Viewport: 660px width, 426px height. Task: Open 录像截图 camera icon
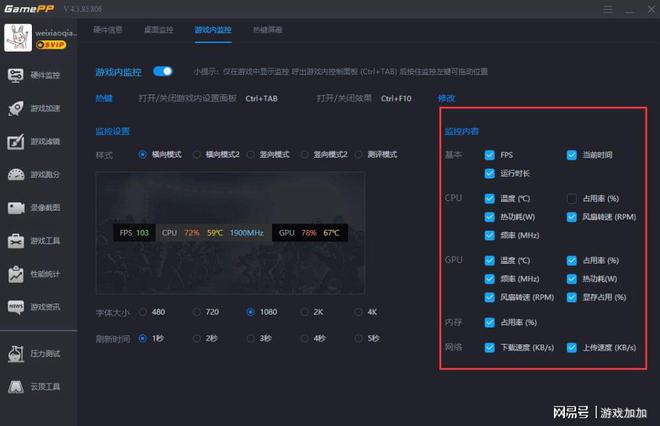16,207
